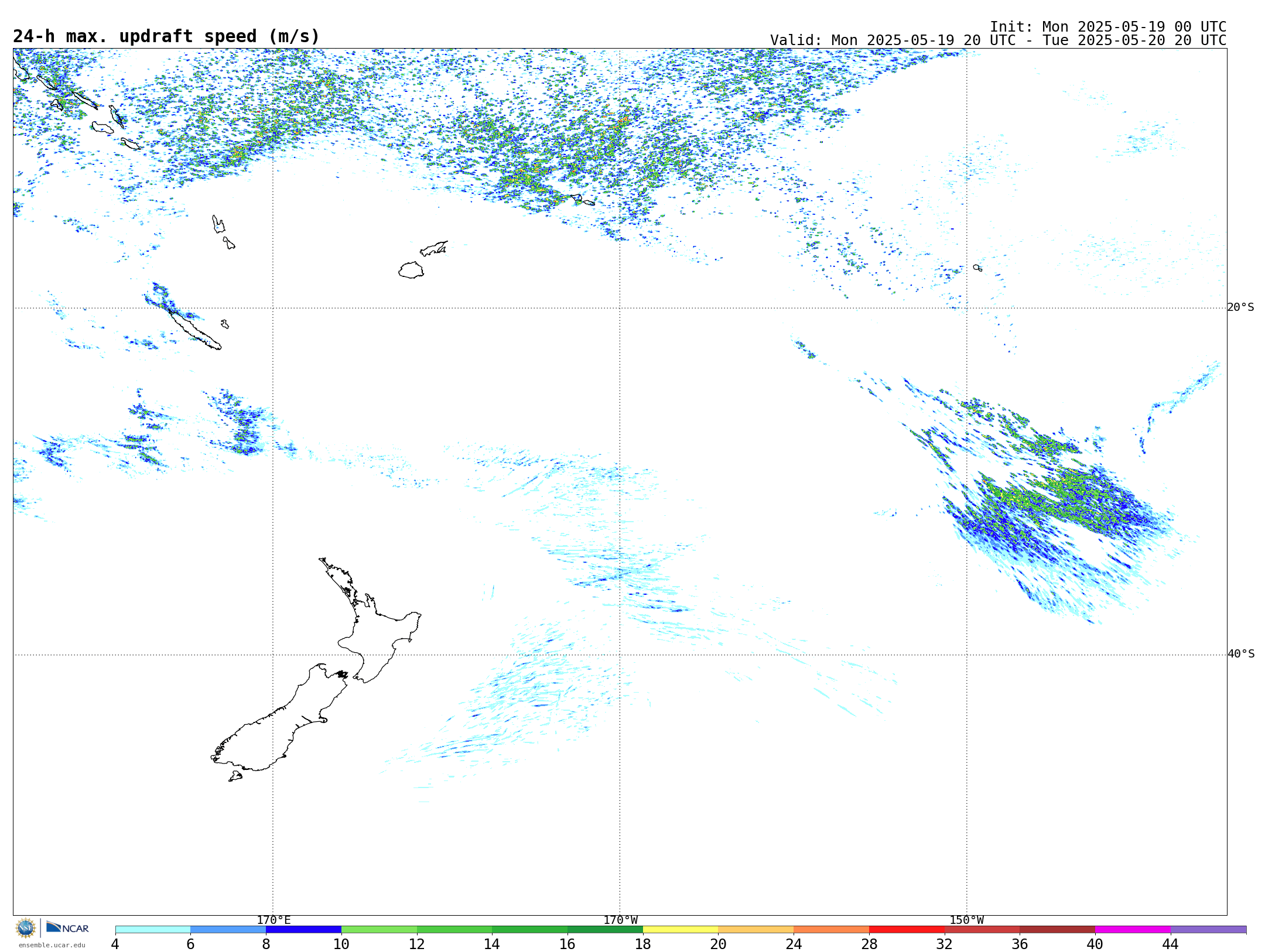This screenshot has width=1265, height=952.
Task: Click the orange 24-28 colorbar swatch
Action: pyautogui.click(x=831, y=930)
